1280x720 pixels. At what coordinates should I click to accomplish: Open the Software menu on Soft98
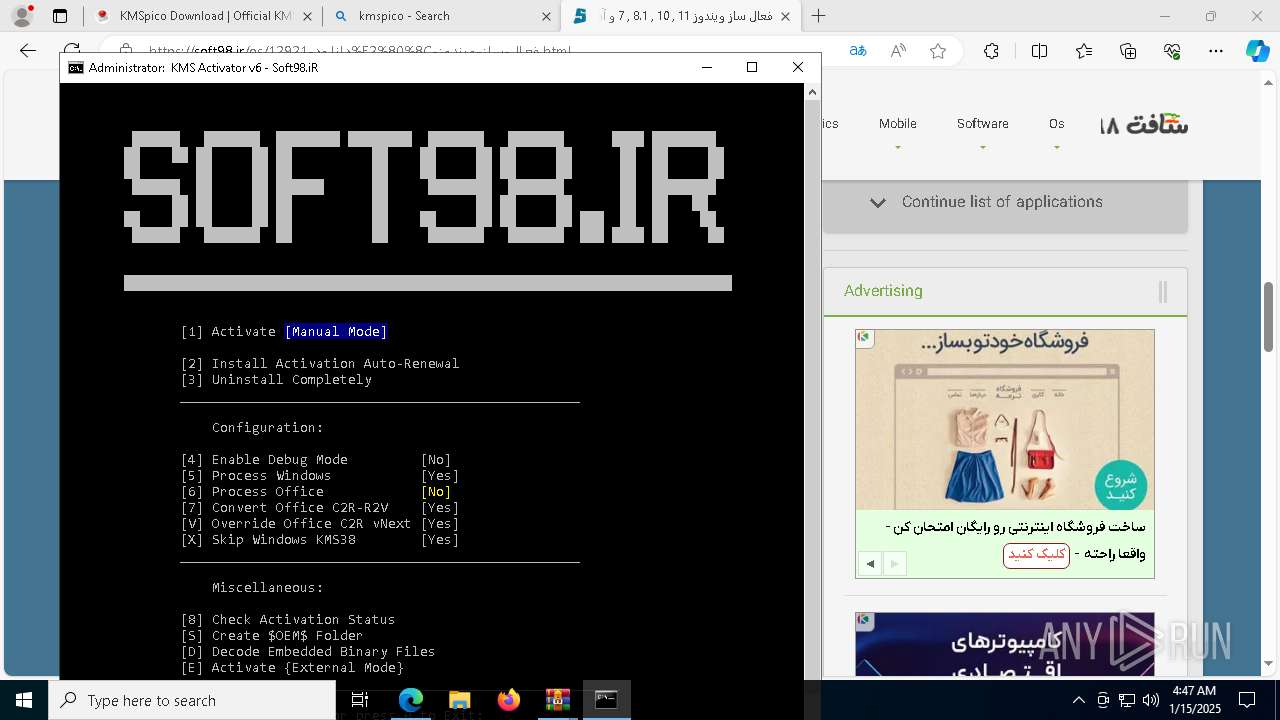coord(982,124)
